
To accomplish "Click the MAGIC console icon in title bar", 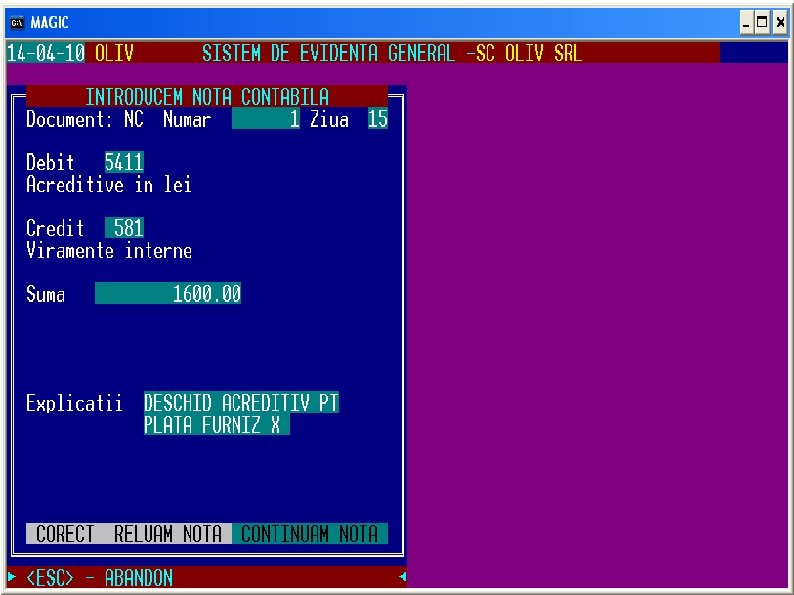I will (17, 23).
